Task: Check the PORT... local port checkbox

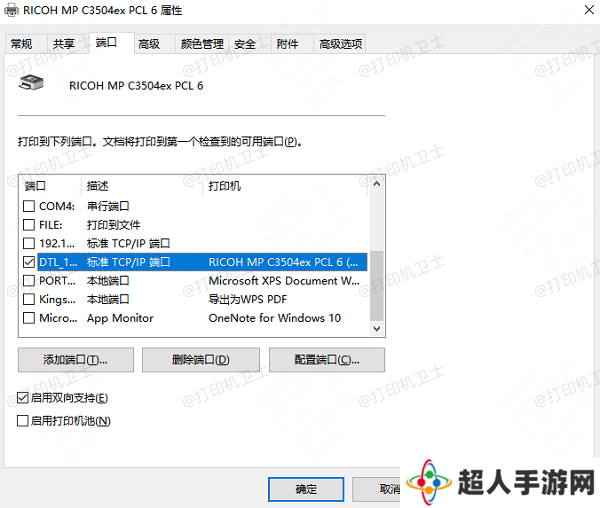Action: coord(29,281)
